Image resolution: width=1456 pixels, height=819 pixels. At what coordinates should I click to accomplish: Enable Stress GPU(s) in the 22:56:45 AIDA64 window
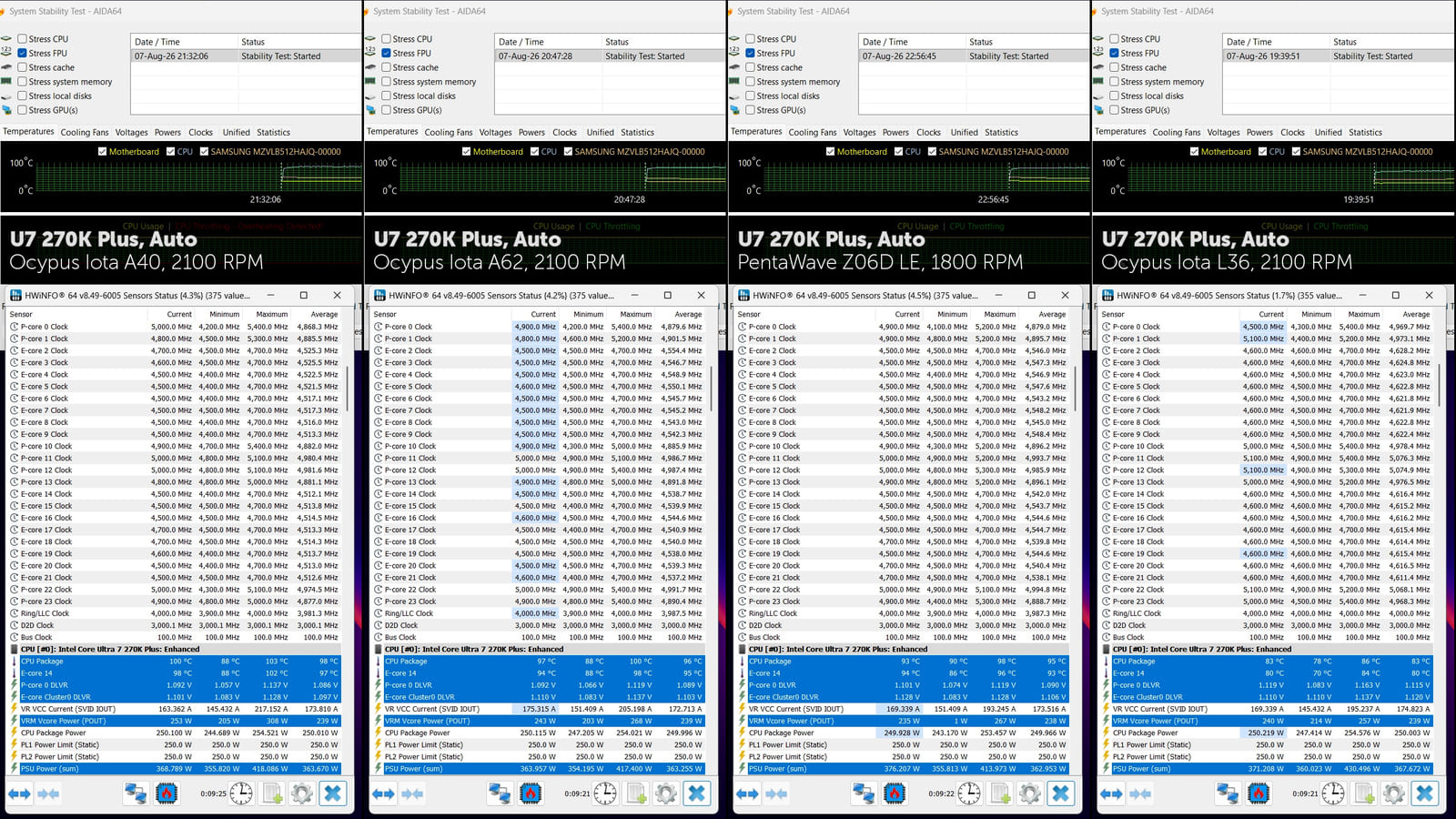(750, 110)
